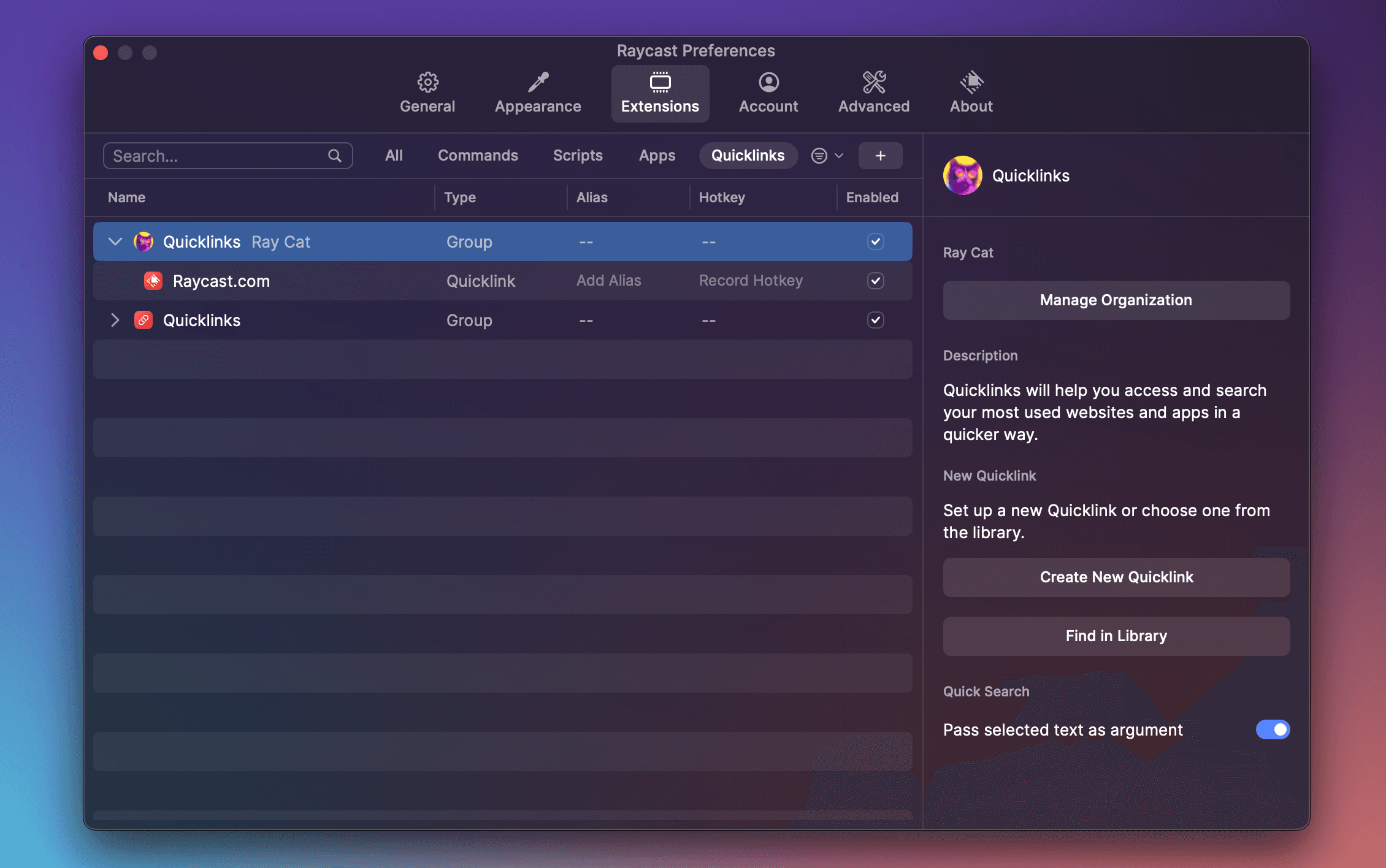
Task: Select the Advanced tools icon
Action: (x=873, y=82)
